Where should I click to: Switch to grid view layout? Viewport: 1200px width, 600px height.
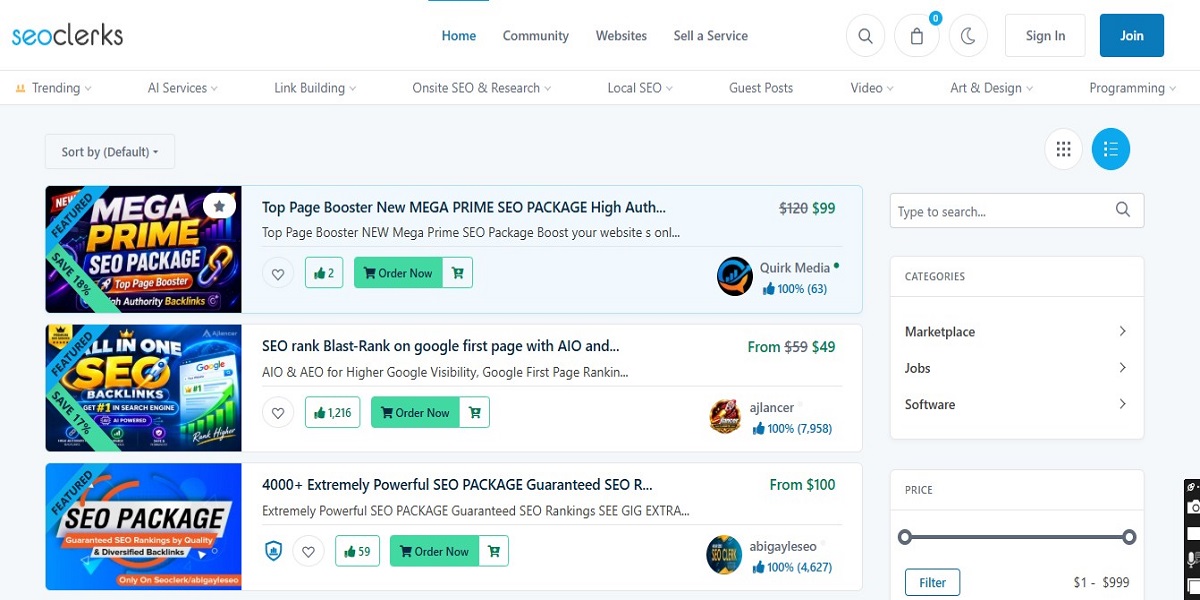tap(1063, 149)
